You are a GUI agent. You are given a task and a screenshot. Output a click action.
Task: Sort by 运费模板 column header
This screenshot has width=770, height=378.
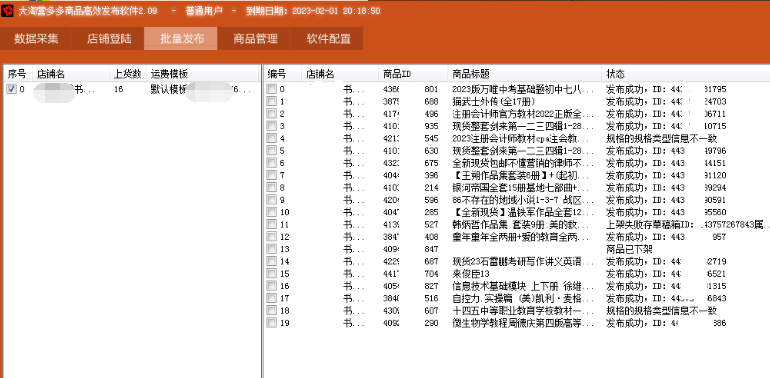[202, 74]
